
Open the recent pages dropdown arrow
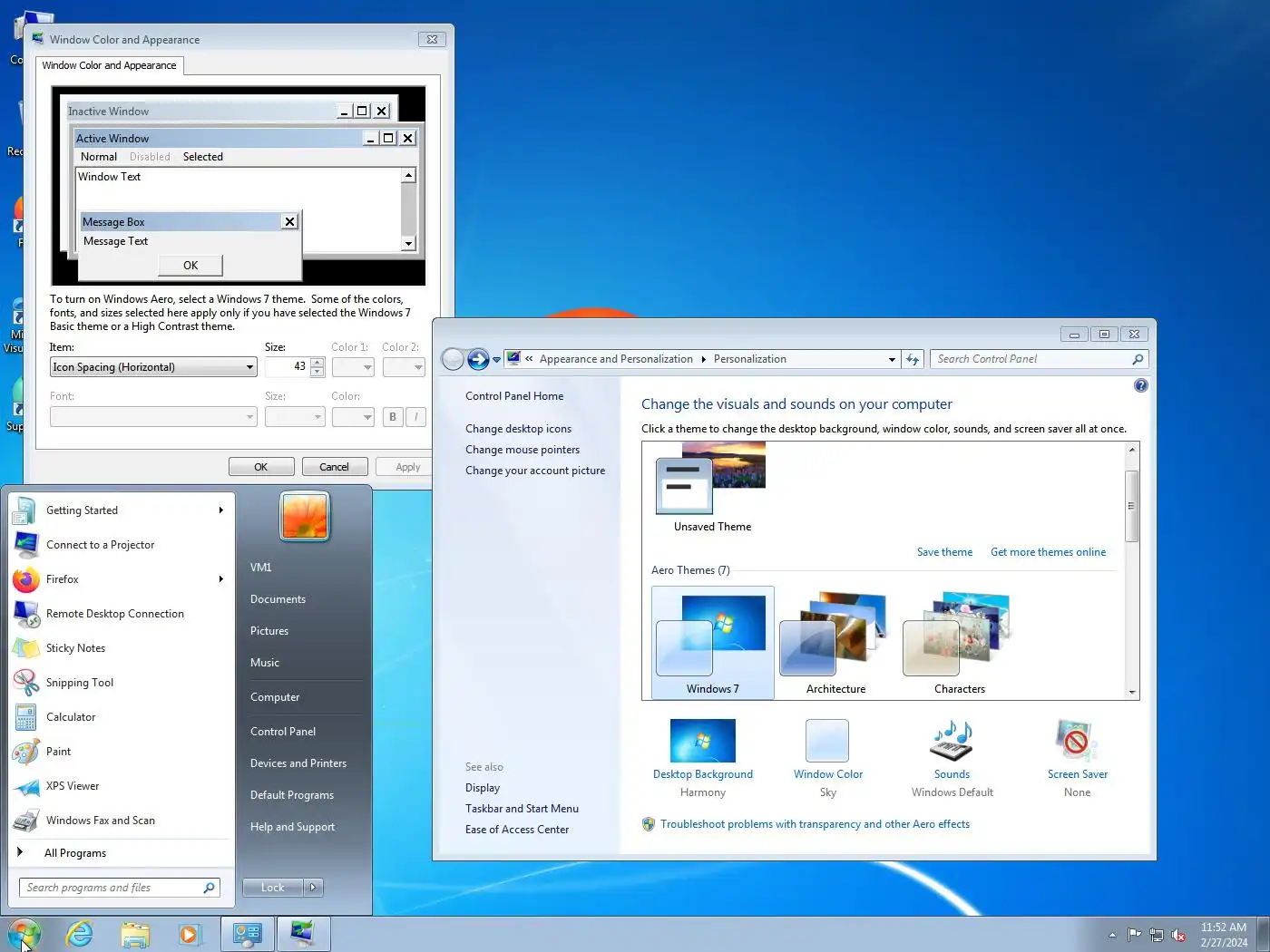pyautogui.click(x=496, y=360)
